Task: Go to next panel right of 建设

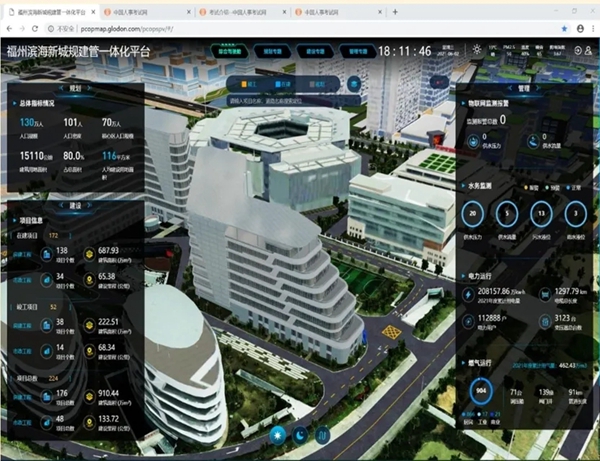Action: pyautogui.click(x=89, y=206)
